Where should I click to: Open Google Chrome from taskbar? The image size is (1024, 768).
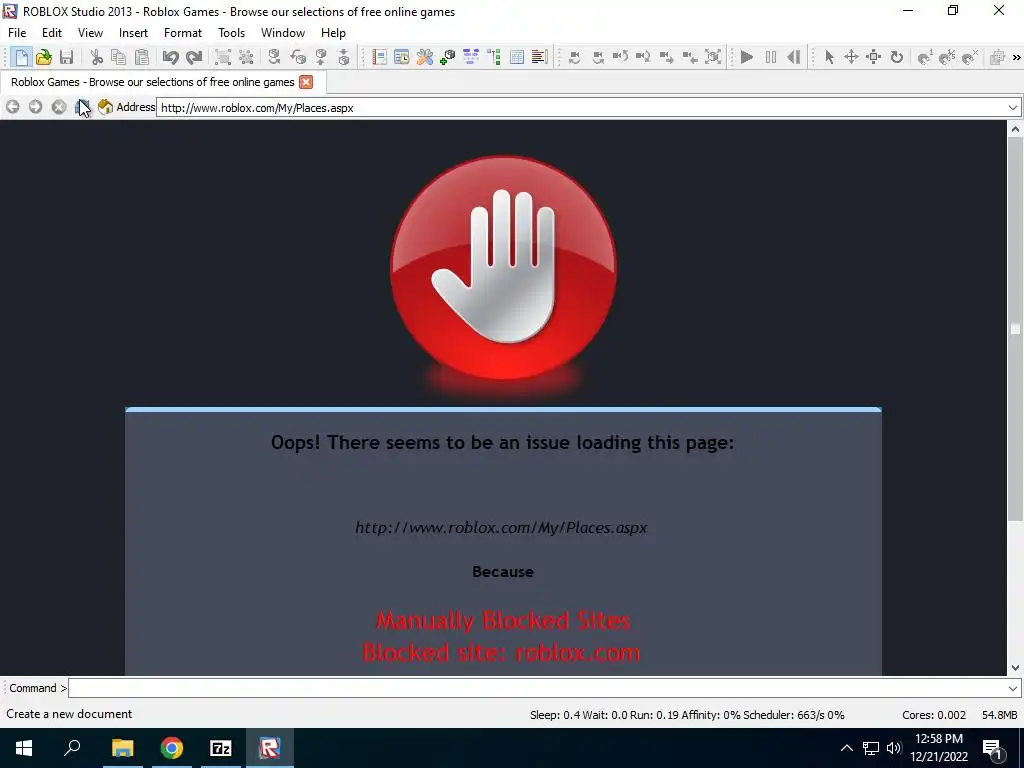click(172, 748)
